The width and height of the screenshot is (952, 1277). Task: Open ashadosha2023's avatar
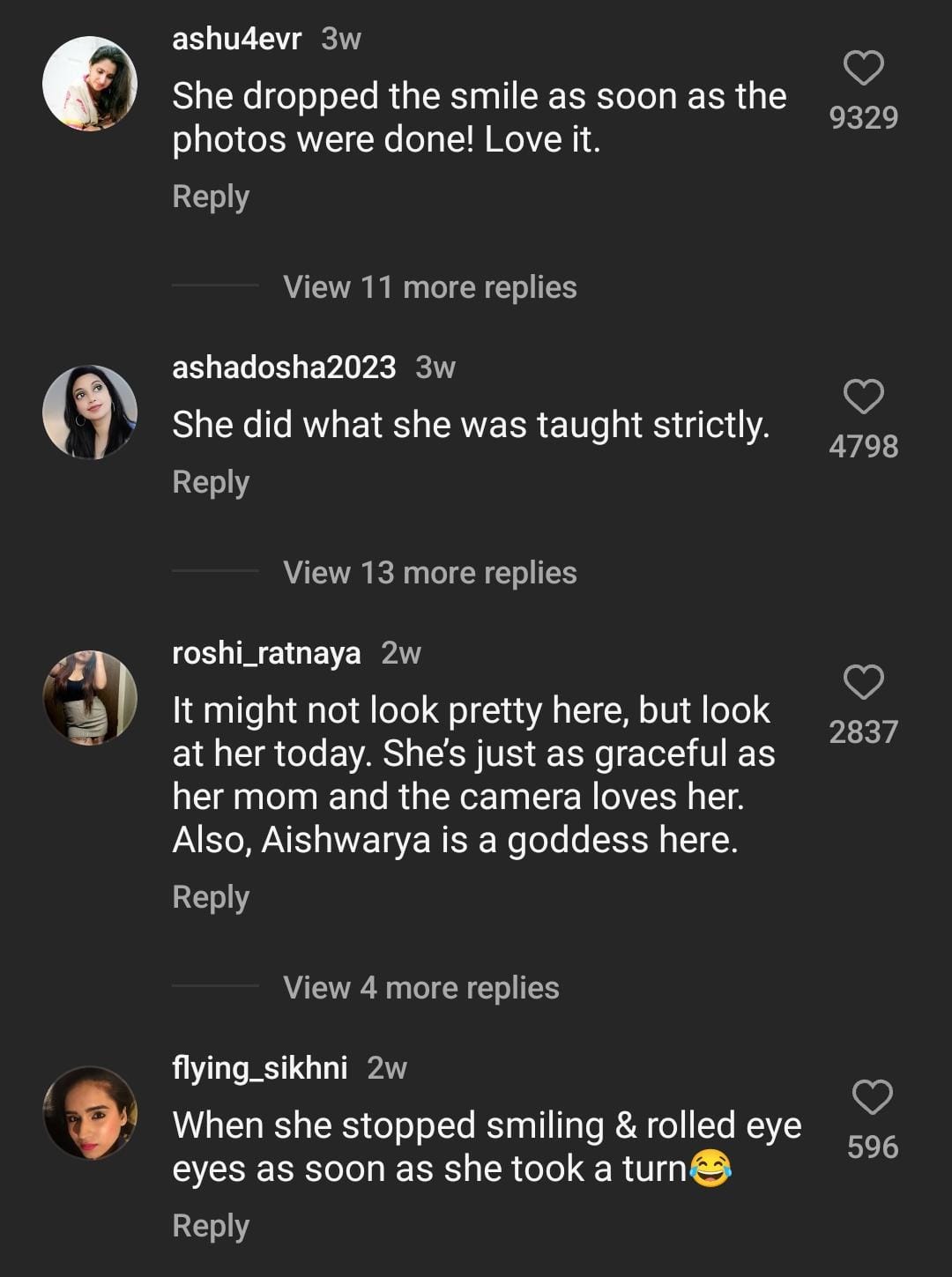click(90, 412)
